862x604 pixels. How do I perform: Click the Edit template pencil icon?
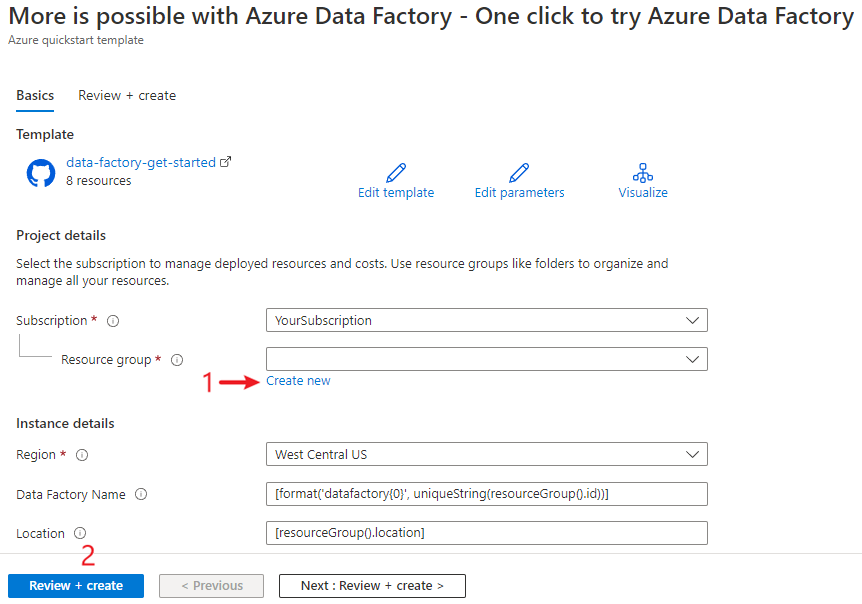(x=396, y=173)
